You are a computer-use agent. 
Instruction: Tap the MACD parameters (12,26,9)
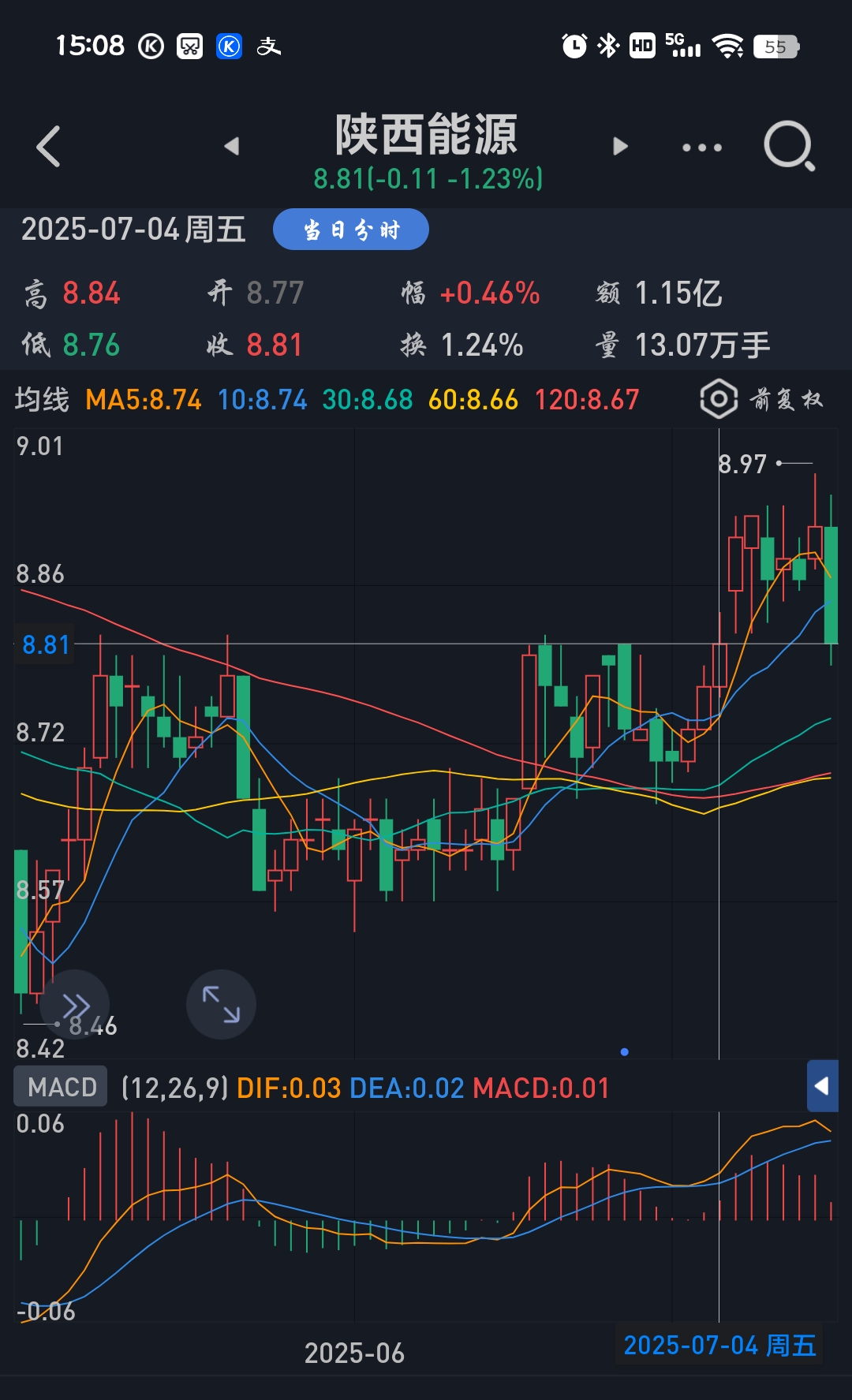click(174, 1088)
